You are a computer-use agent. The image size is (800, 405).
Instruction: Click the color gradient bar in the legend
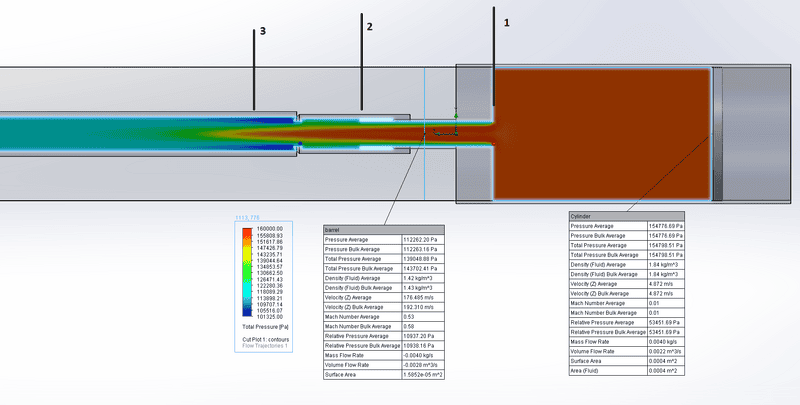(x=248, y=272)
